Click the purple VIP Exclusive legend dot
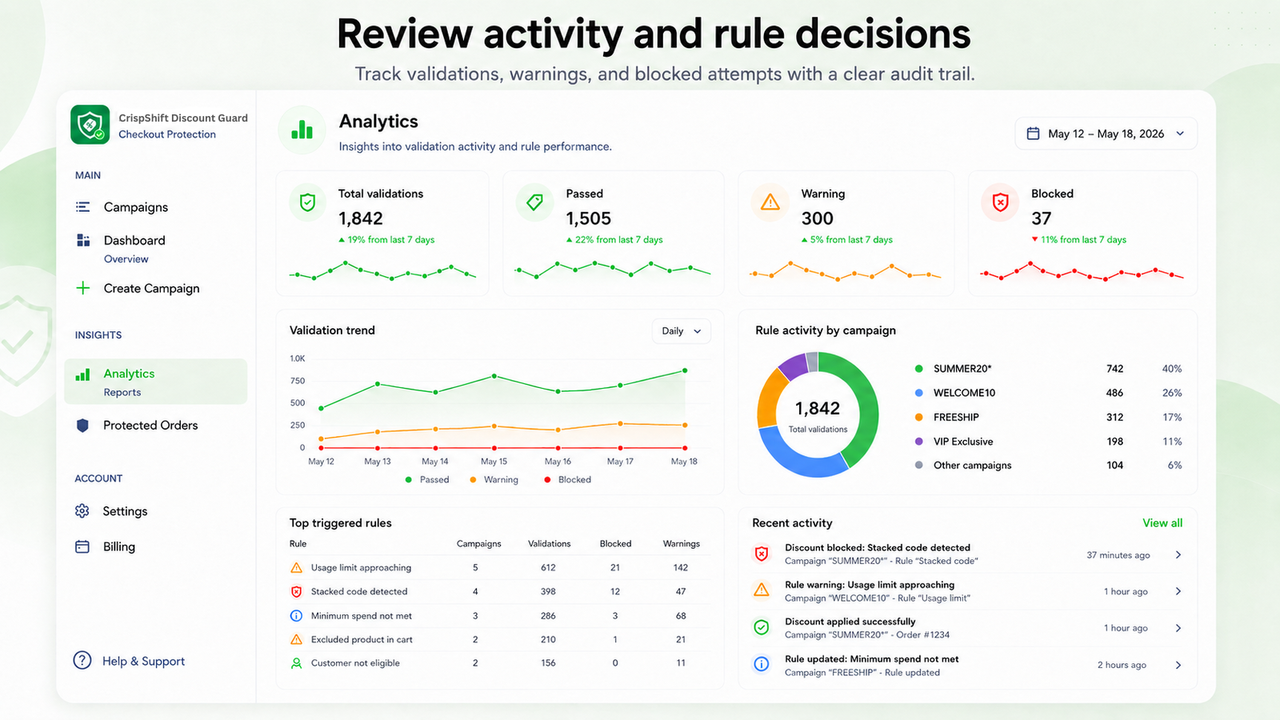This screenshot has width=1280, height=720. (x=919, y=441)
